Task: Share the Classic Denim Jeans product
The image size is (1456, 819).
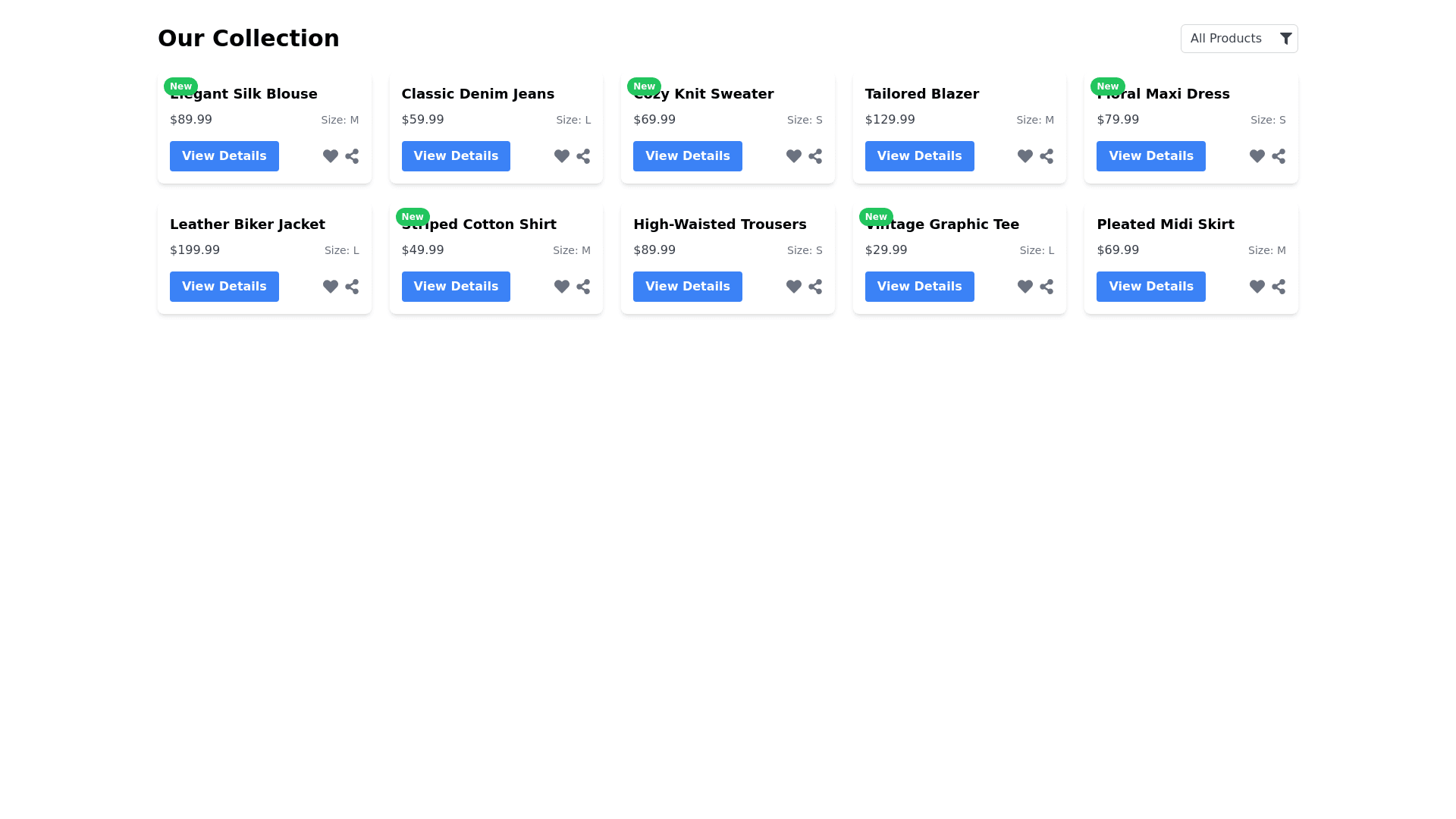Action: click(583, 156)
